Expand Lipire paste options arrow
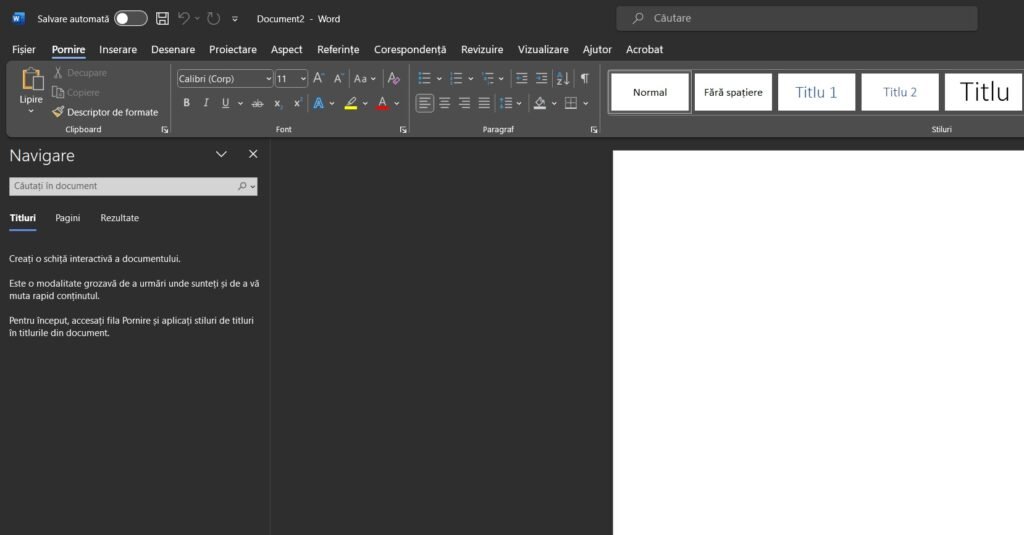Screen dimensions: 1024x535 click(31, 112)
